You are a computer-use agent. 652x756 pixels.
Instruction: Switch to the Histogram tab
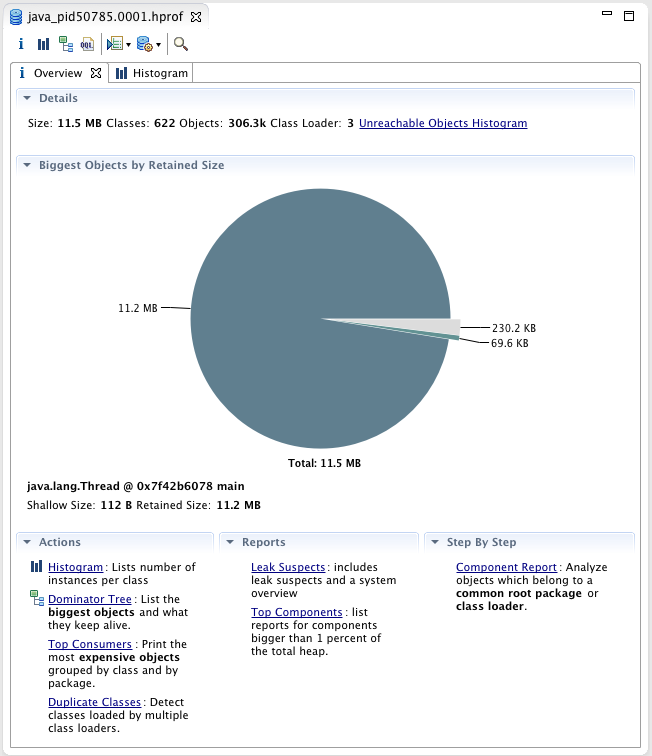tap(151, 73)
